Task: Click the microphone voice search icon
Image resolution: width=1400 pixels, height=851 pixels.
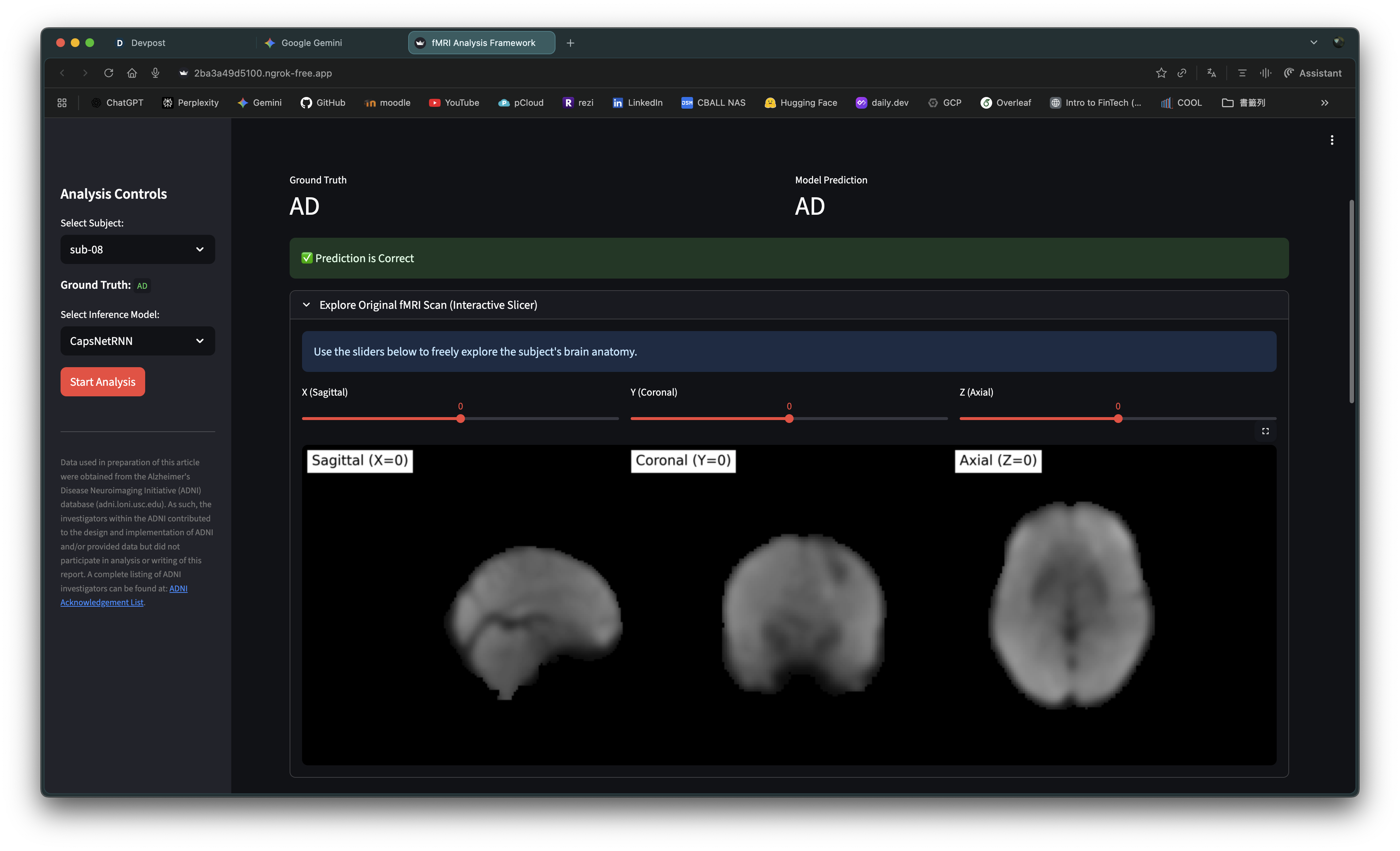Action: coord(155,73)
